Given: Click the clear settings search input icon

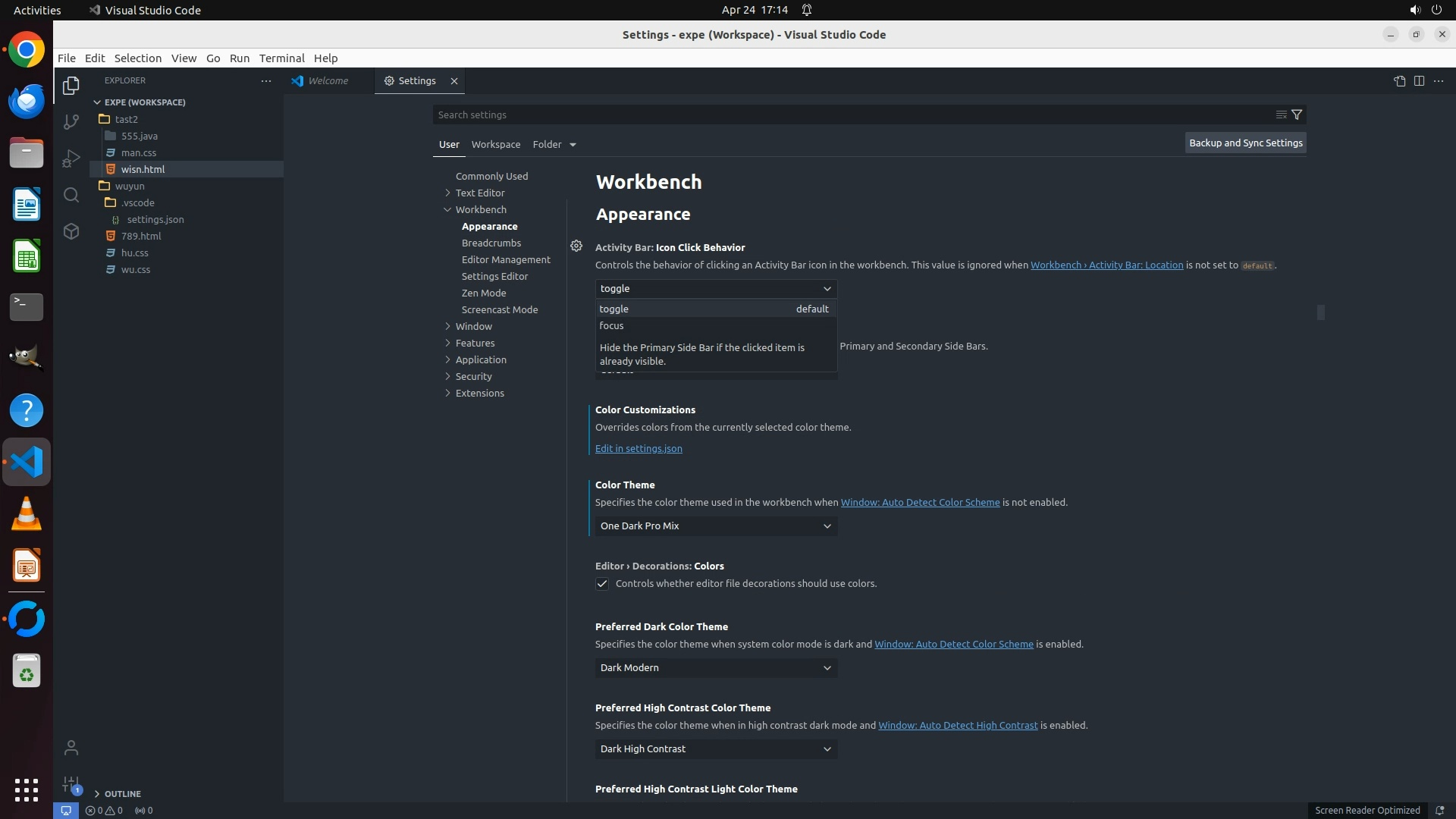Looking at the screenshot, I should (1281, 115).
